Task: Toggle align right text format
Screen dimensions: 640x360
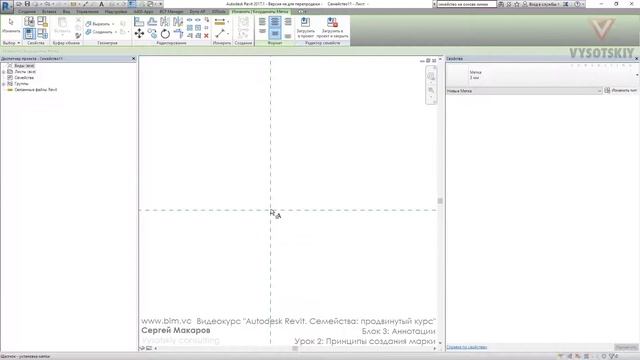Action: [288, 21]
